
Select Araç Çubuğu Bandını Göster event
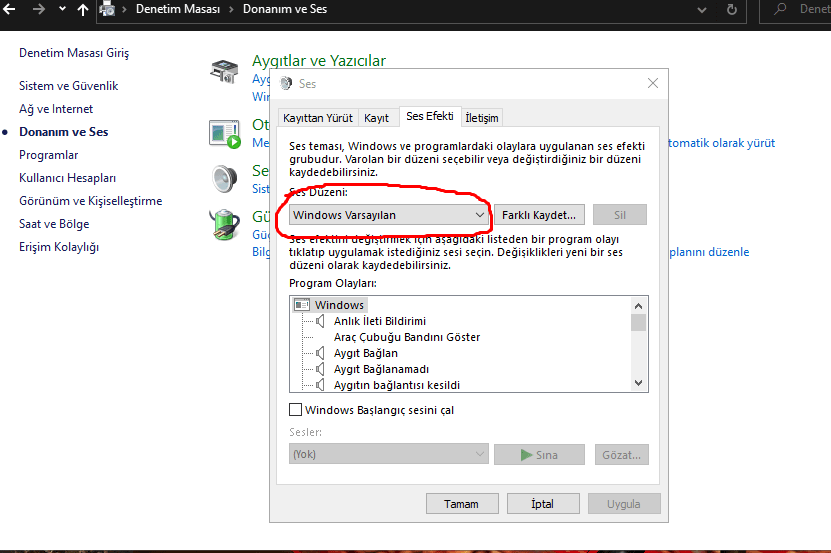coord(406,337)
